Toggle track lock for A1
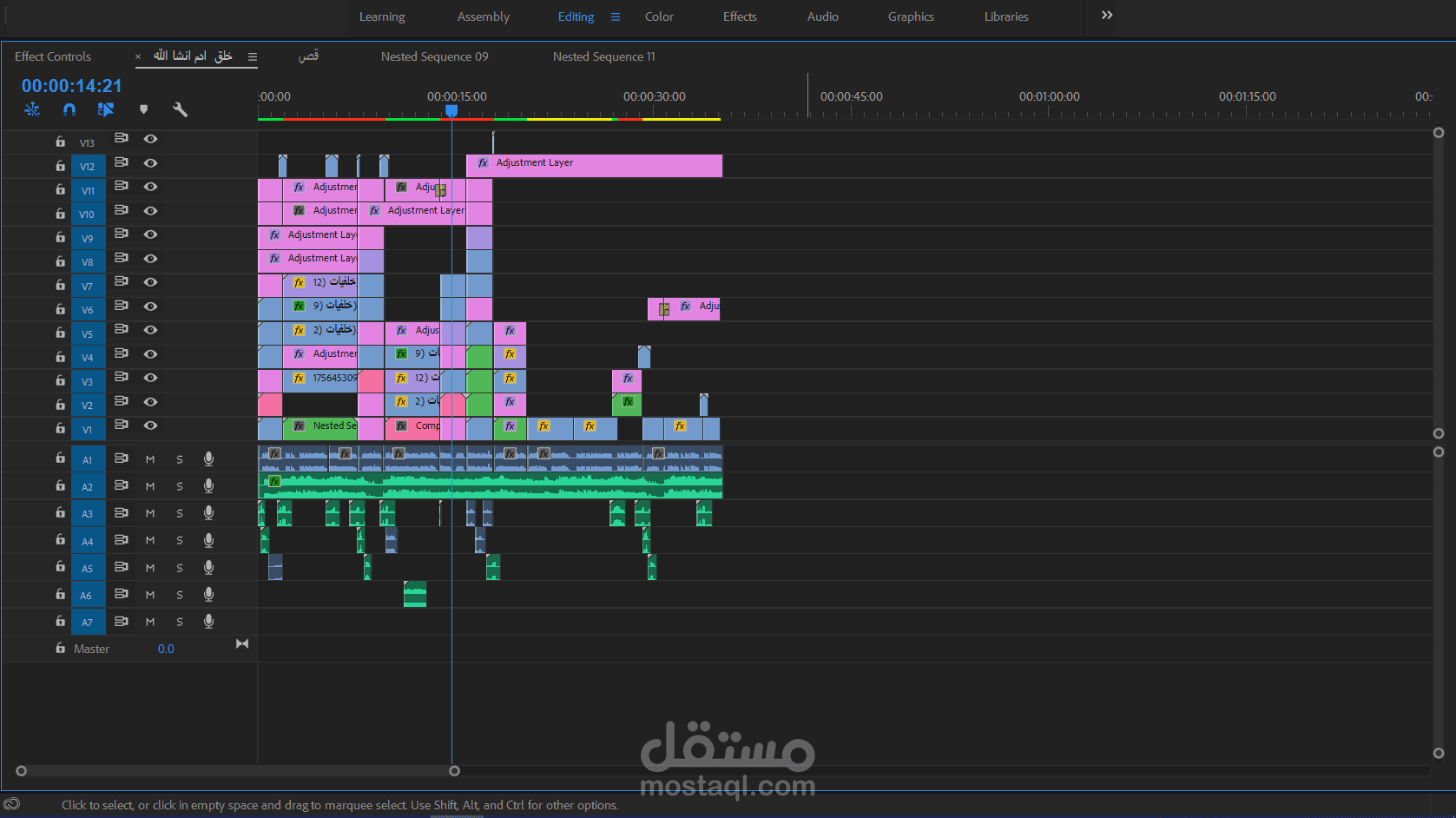This screenshot has height=818, width=1456. tap(60, 458)
